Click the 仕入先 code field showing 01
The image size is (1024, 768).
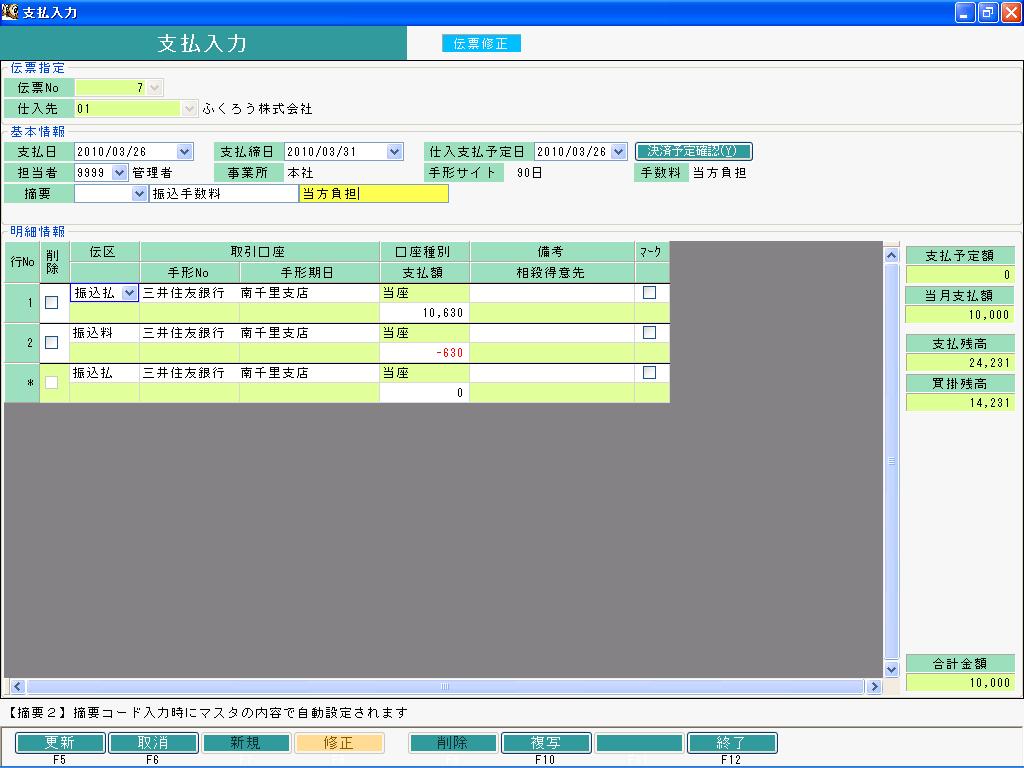(x=128, y=108)
